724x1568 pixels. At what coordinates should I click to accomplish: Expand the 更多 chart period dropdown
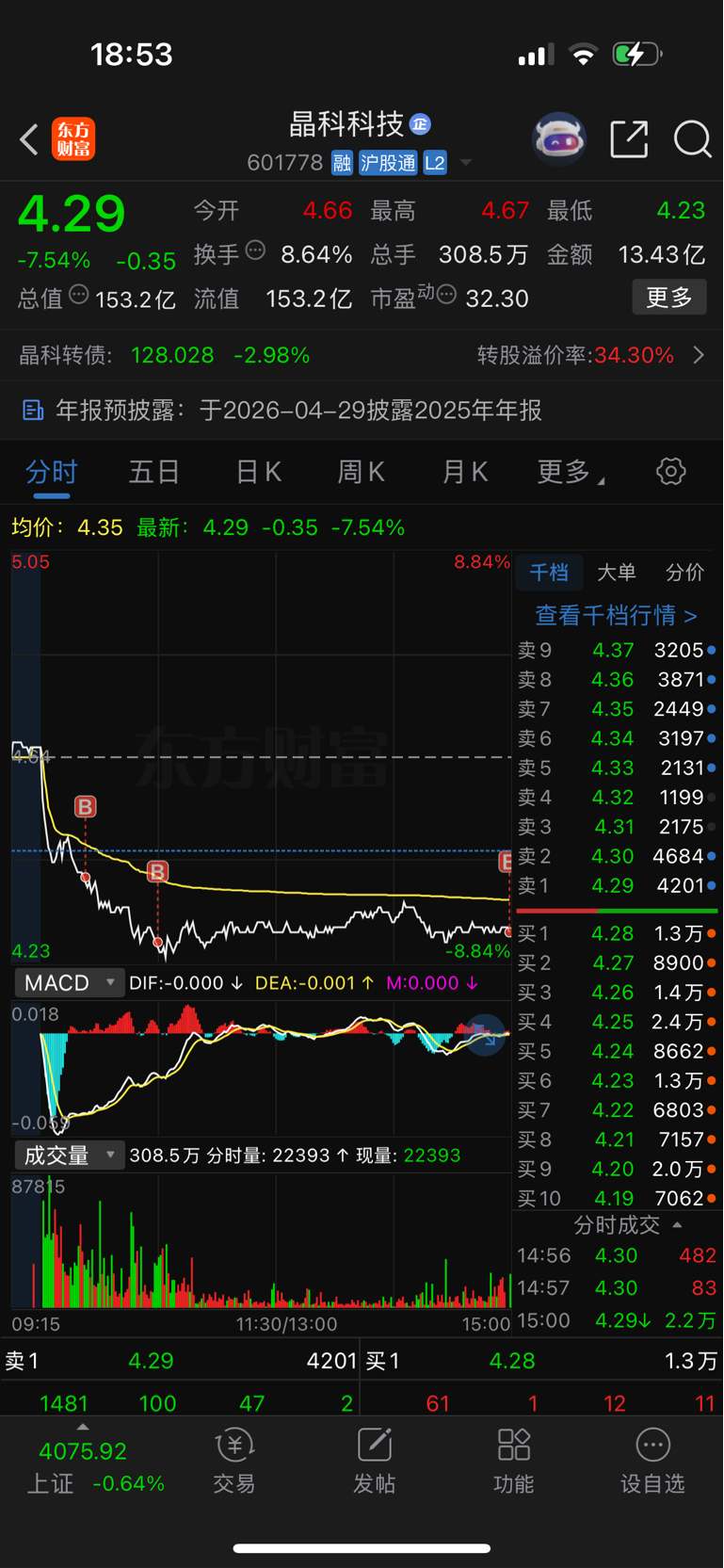[571, 472]
